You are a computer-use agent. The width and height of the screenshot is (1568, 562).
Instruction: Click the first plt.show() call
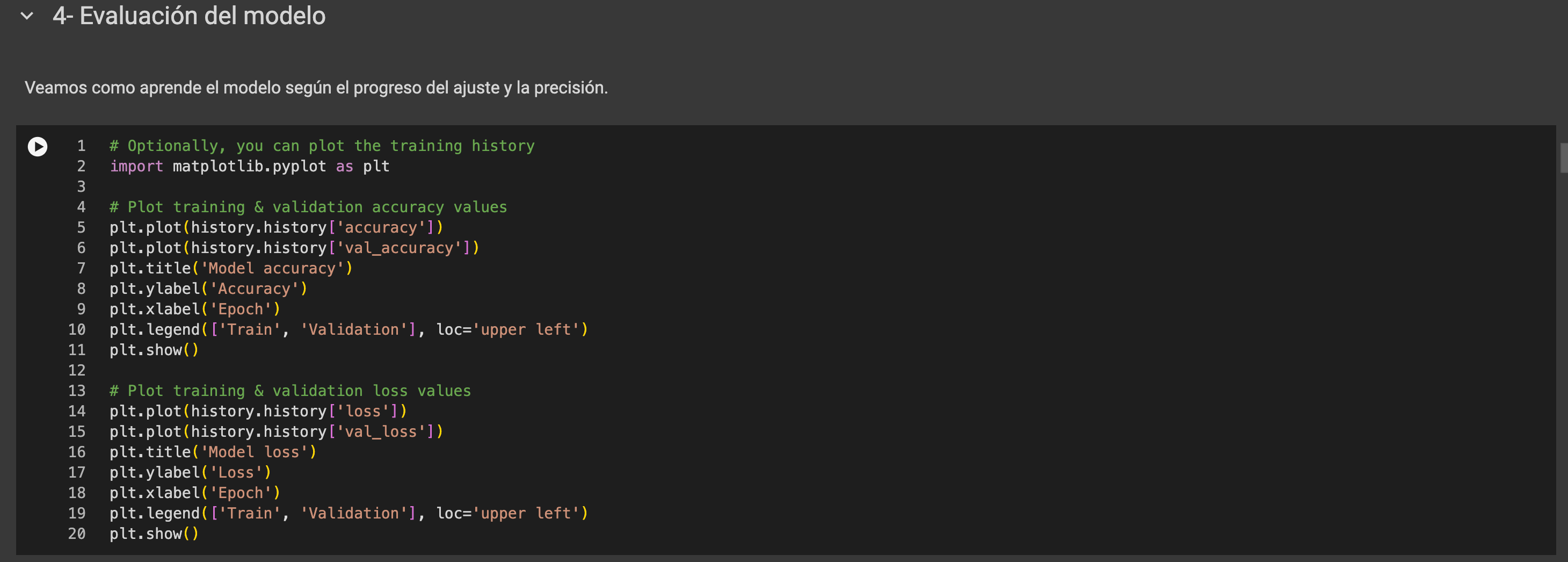point(154,350)
